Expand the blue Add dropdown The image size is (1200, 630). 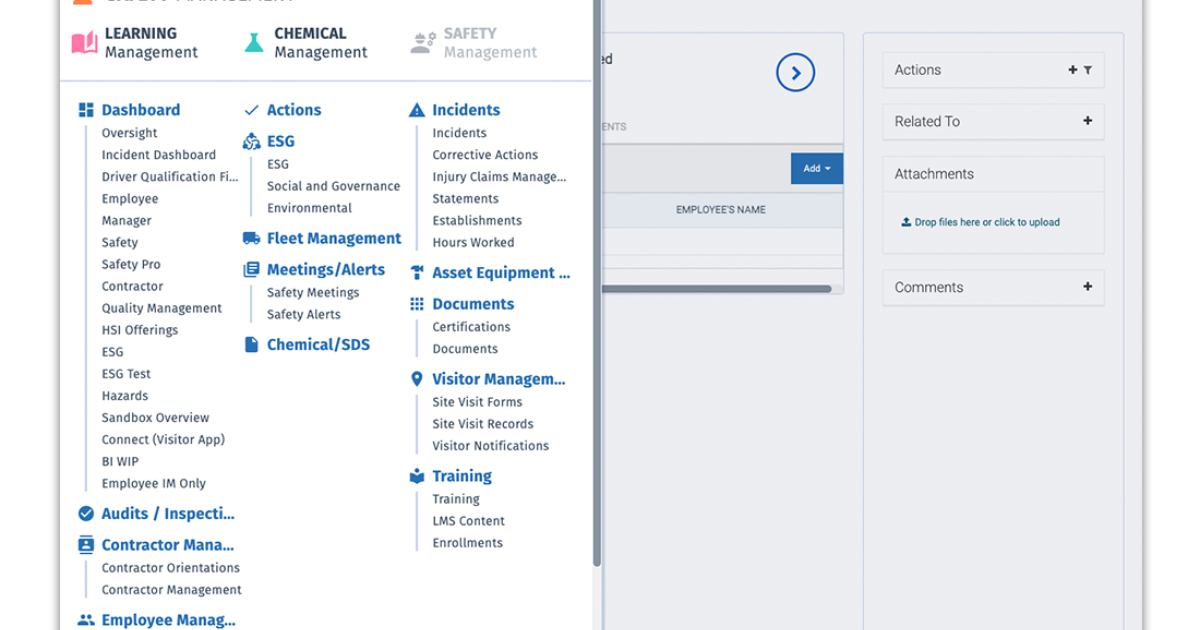tap(816, 168)
